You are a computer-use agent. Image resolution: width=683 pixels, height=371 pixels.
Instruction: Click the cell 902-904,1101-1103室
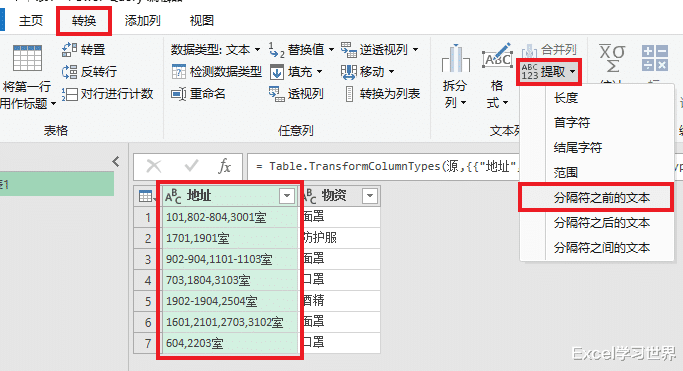tap(230, 259)
